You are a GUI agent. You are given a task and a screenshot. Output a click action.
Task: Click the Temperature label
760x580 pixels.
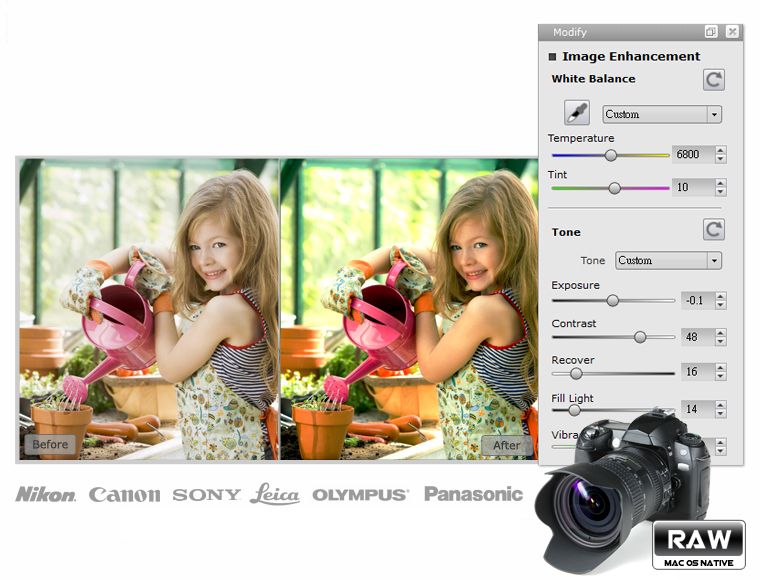[581, 138]
